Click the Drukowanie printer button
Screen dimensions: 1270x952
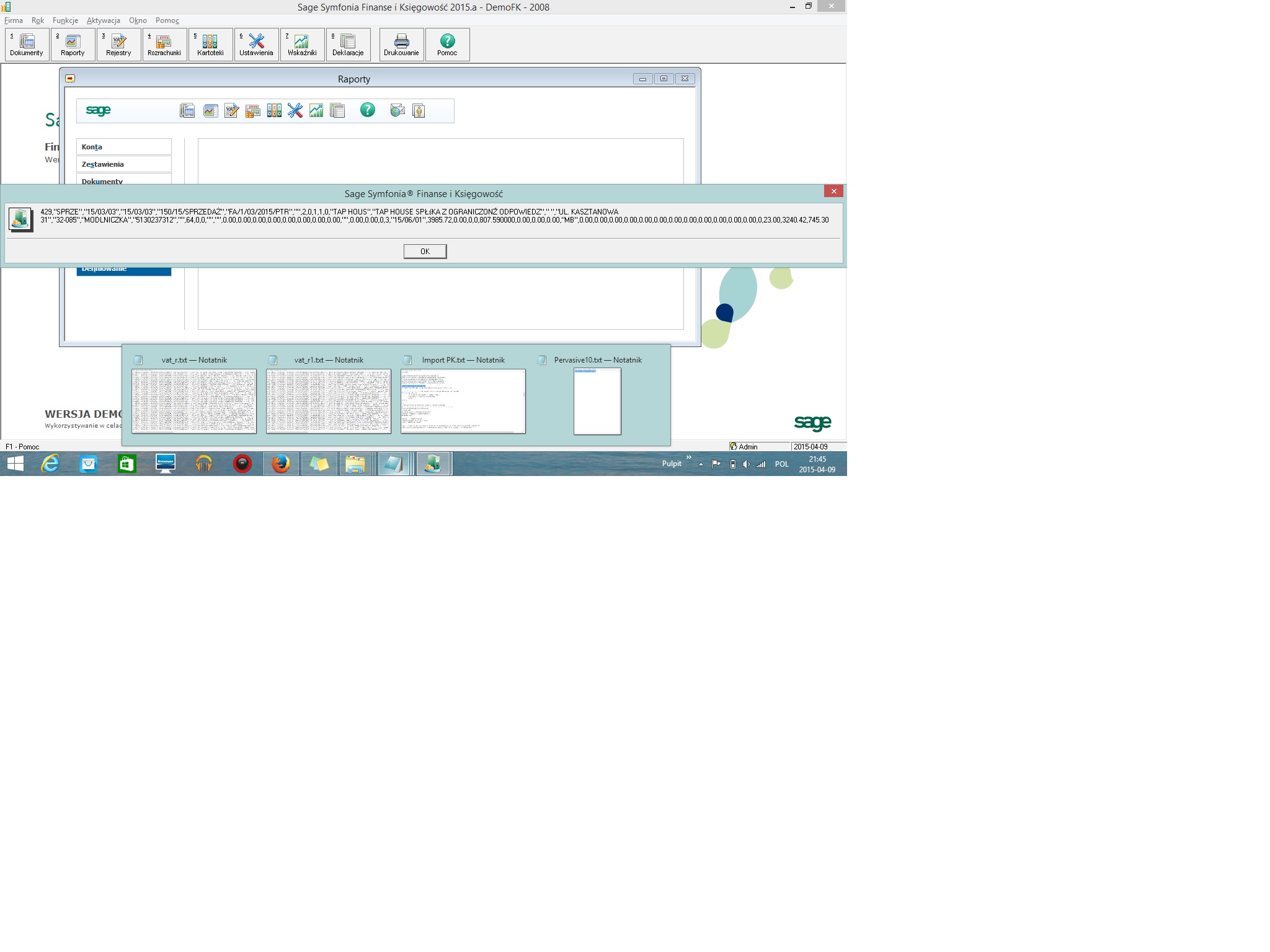(x=402, y=45)
